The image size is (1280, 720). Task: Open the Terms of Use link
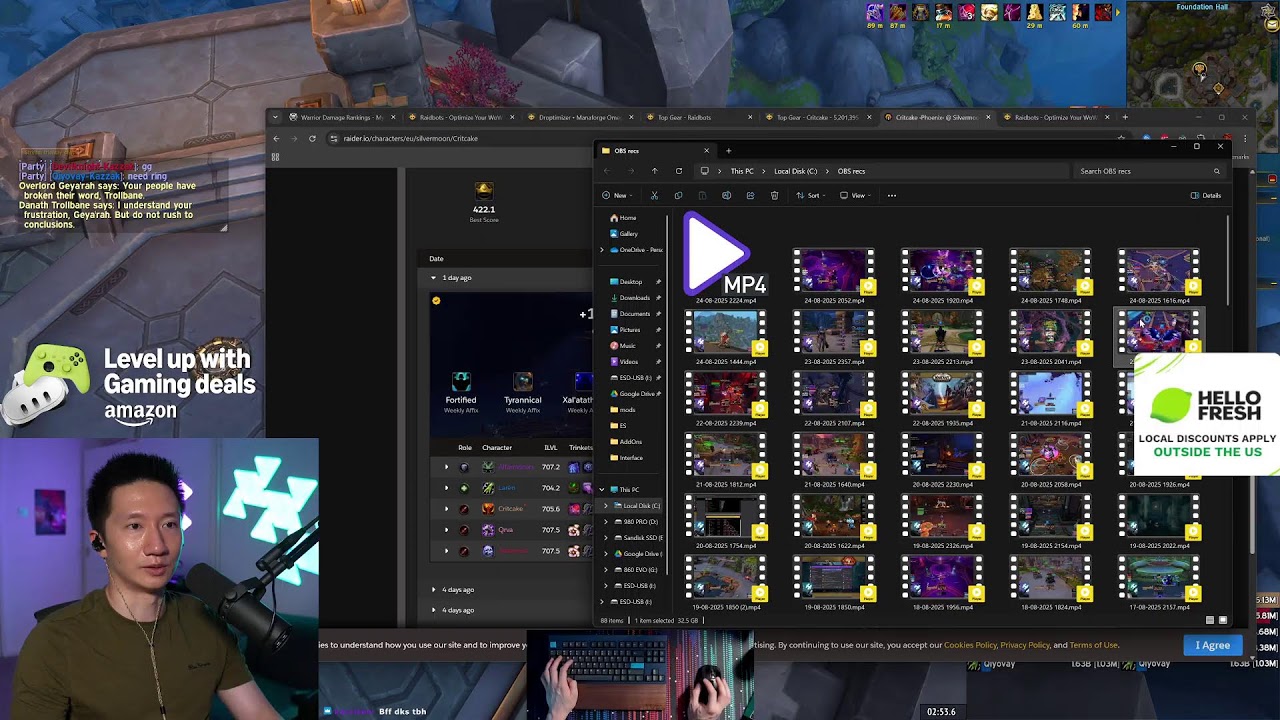tap(1093, 645)
